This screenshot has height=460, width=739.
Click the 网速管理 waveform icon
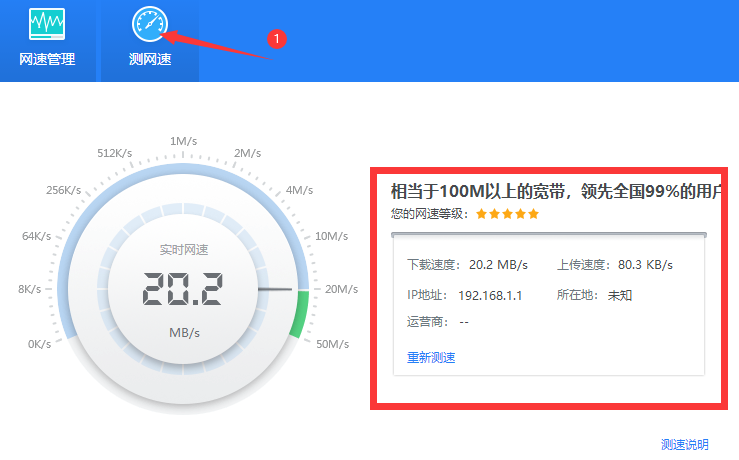pos(47,22)
